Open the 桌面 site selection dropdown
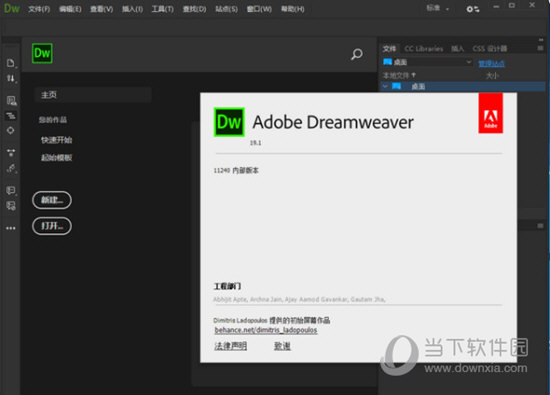 [x=427, y=62]
